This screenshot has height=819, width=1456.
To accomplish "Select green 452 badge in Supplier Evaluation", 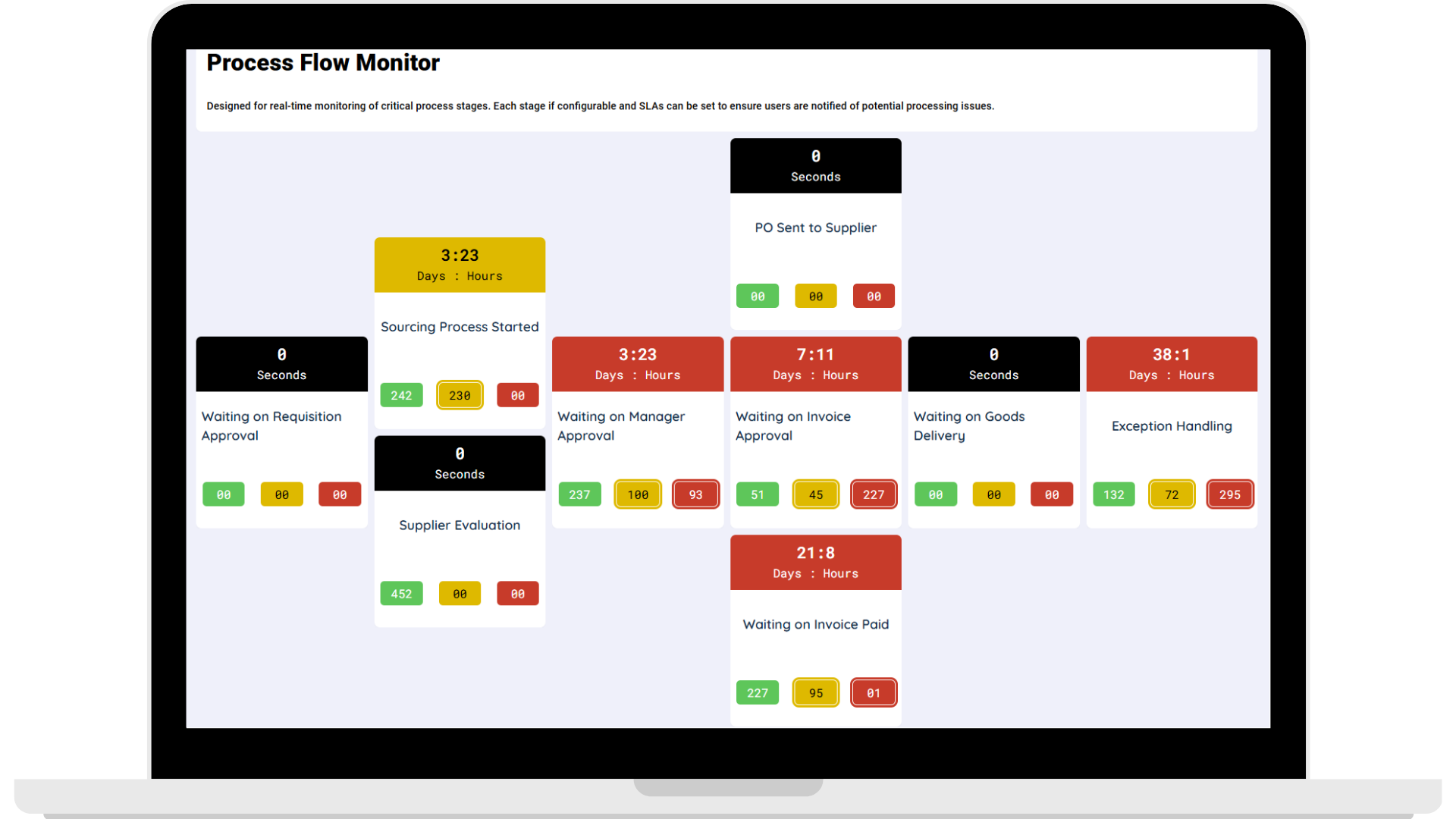I will click(401, 594).
